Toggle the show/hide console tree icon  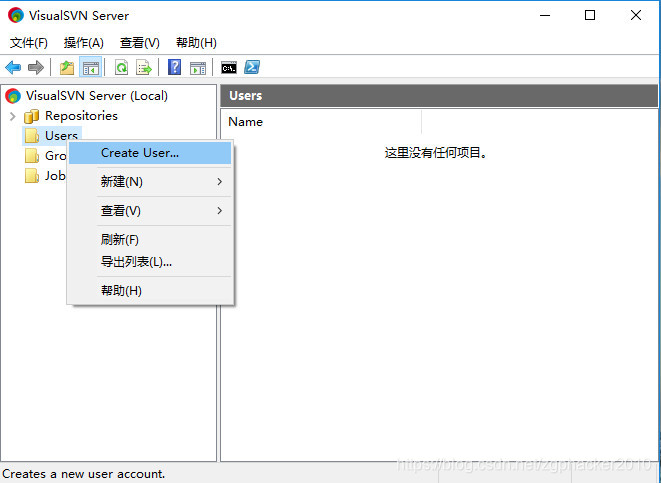[x=91, y=67]
